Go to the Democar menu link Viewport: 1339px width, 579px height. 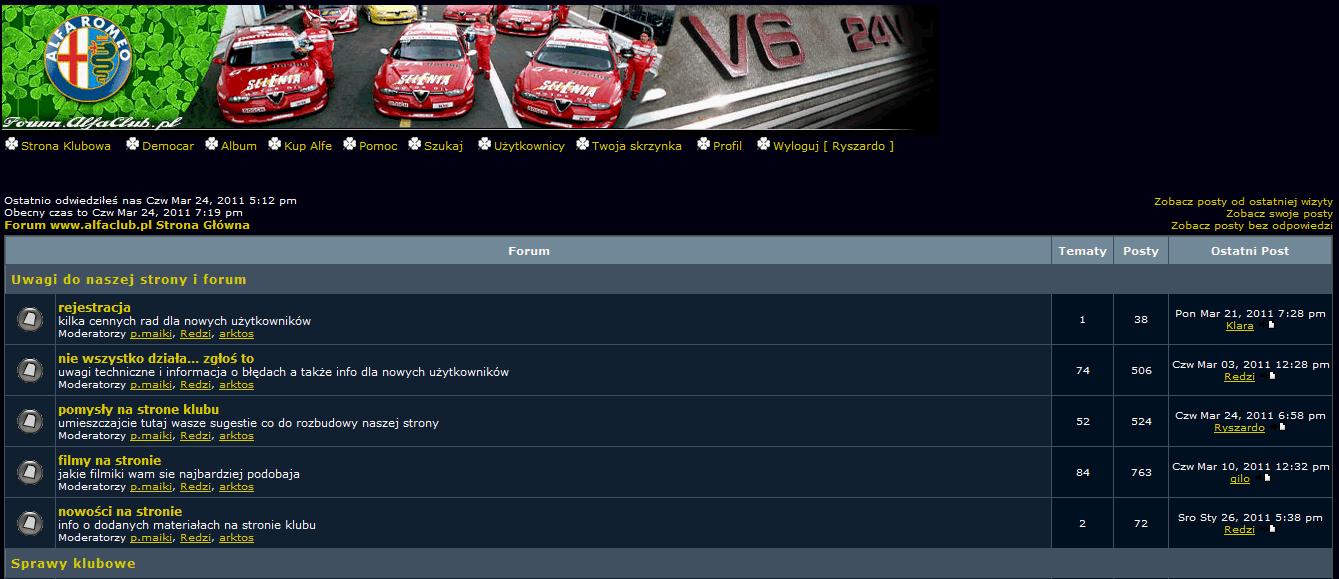pyautogui.click(x=169, y=146)
